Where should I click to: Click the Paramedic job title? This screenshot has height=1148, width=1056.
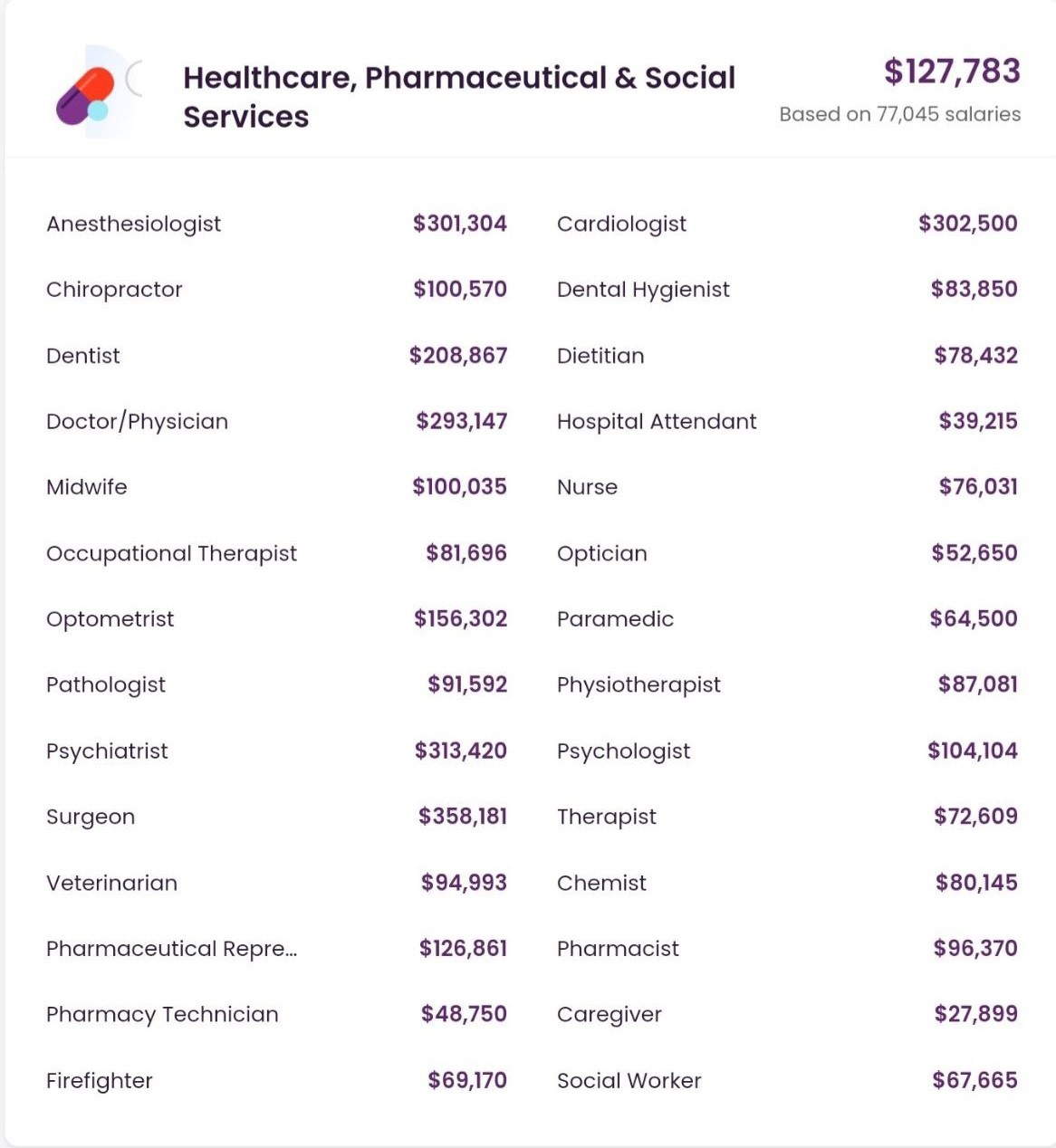(x=615, y=619)
